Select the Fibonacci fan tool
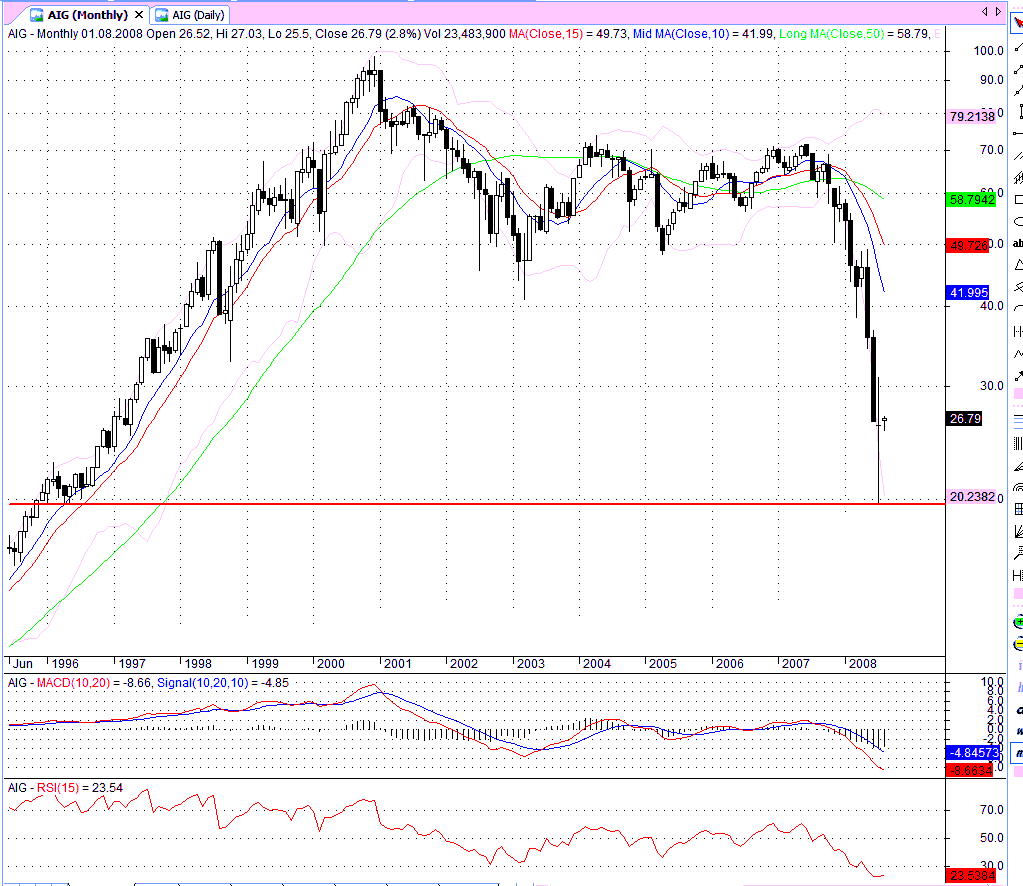 pyautogui.click(x=1018, y=466)
